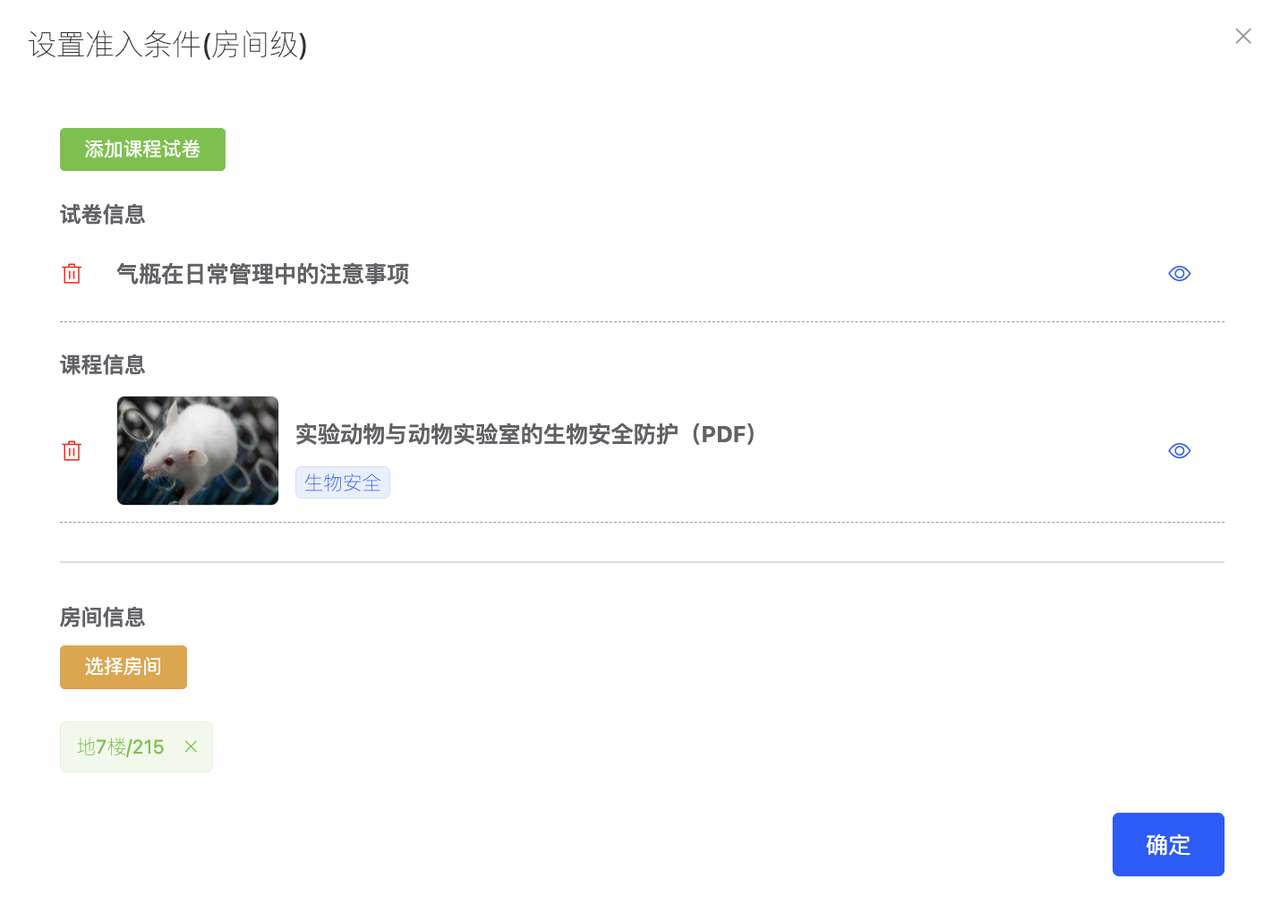Delete the 气瓶在日常管理中的注意事项 exam paper

coord(72,274)
